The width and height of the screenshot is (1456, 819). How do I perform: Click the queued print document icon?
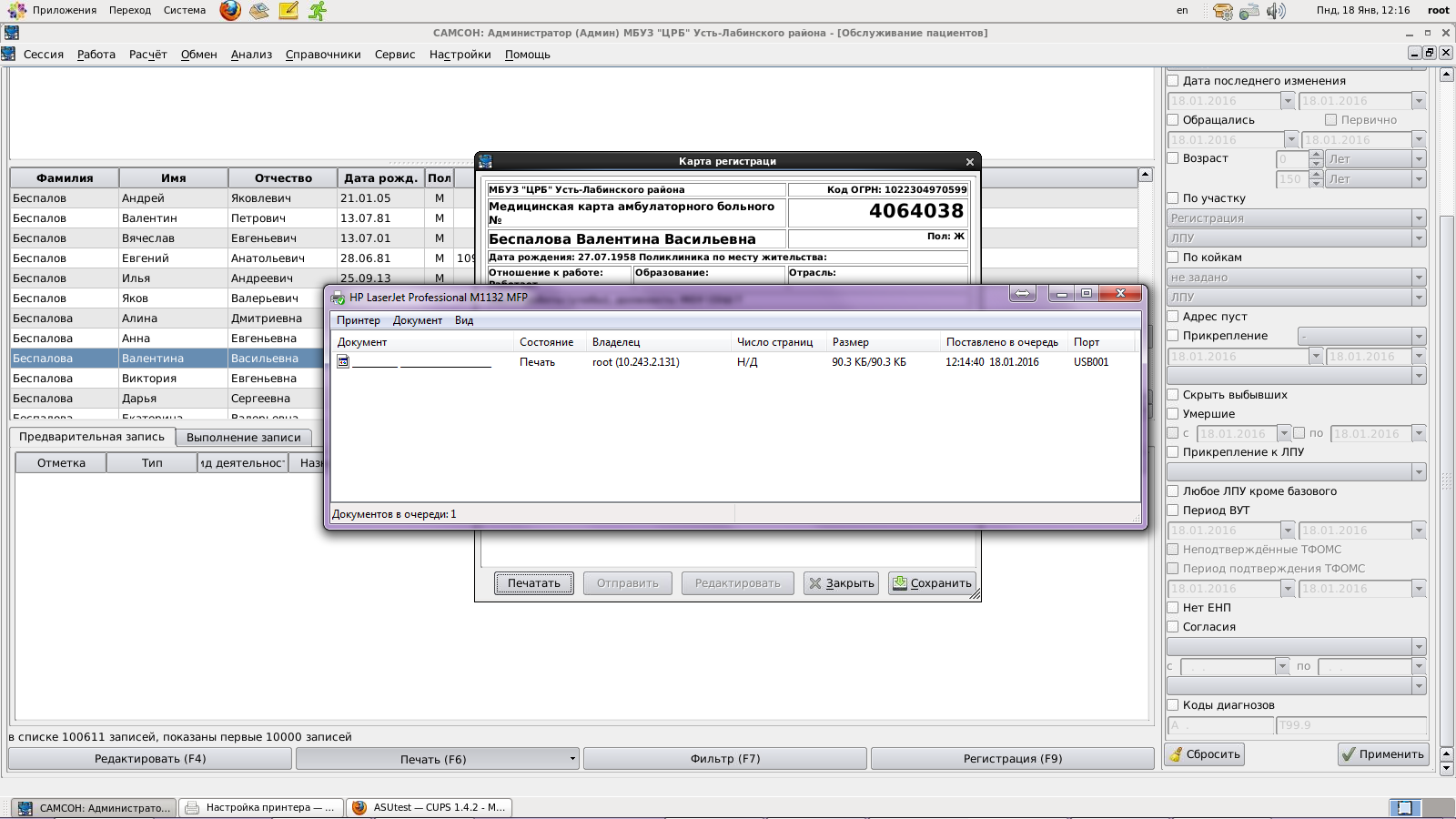[343, 362]
